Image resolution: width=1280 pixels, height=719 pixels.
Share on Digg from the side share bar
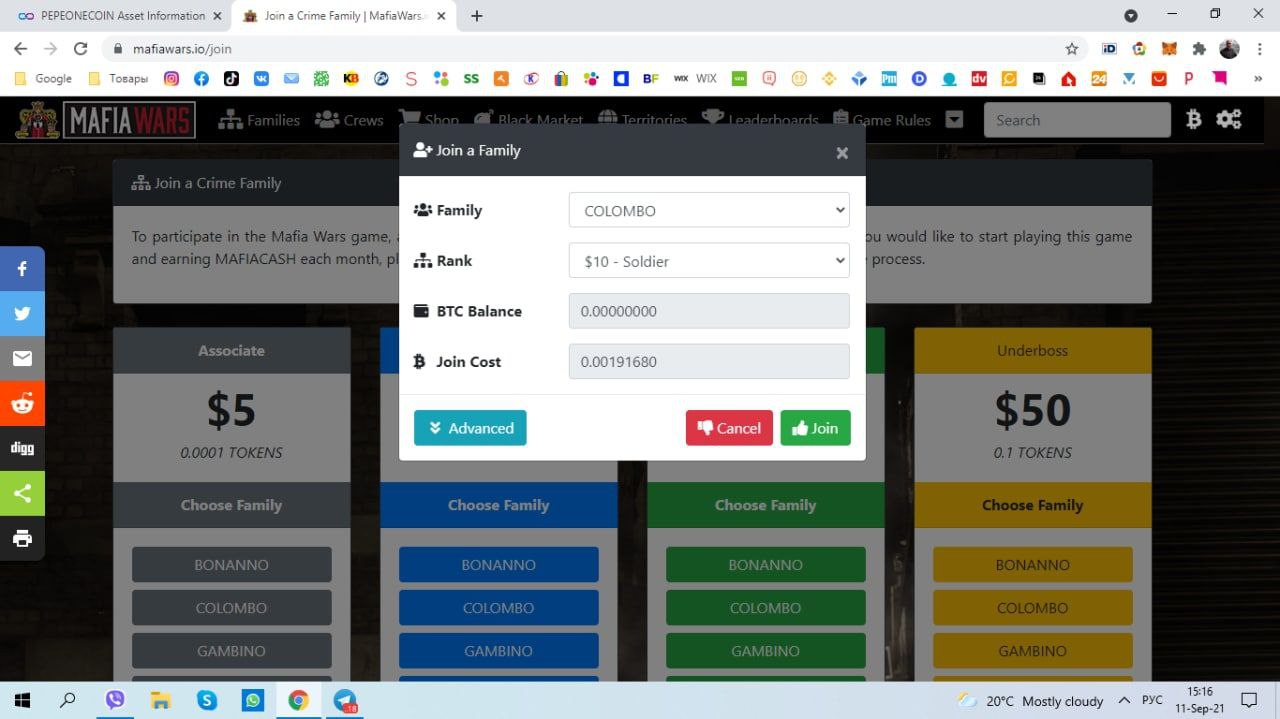(22, 448)
